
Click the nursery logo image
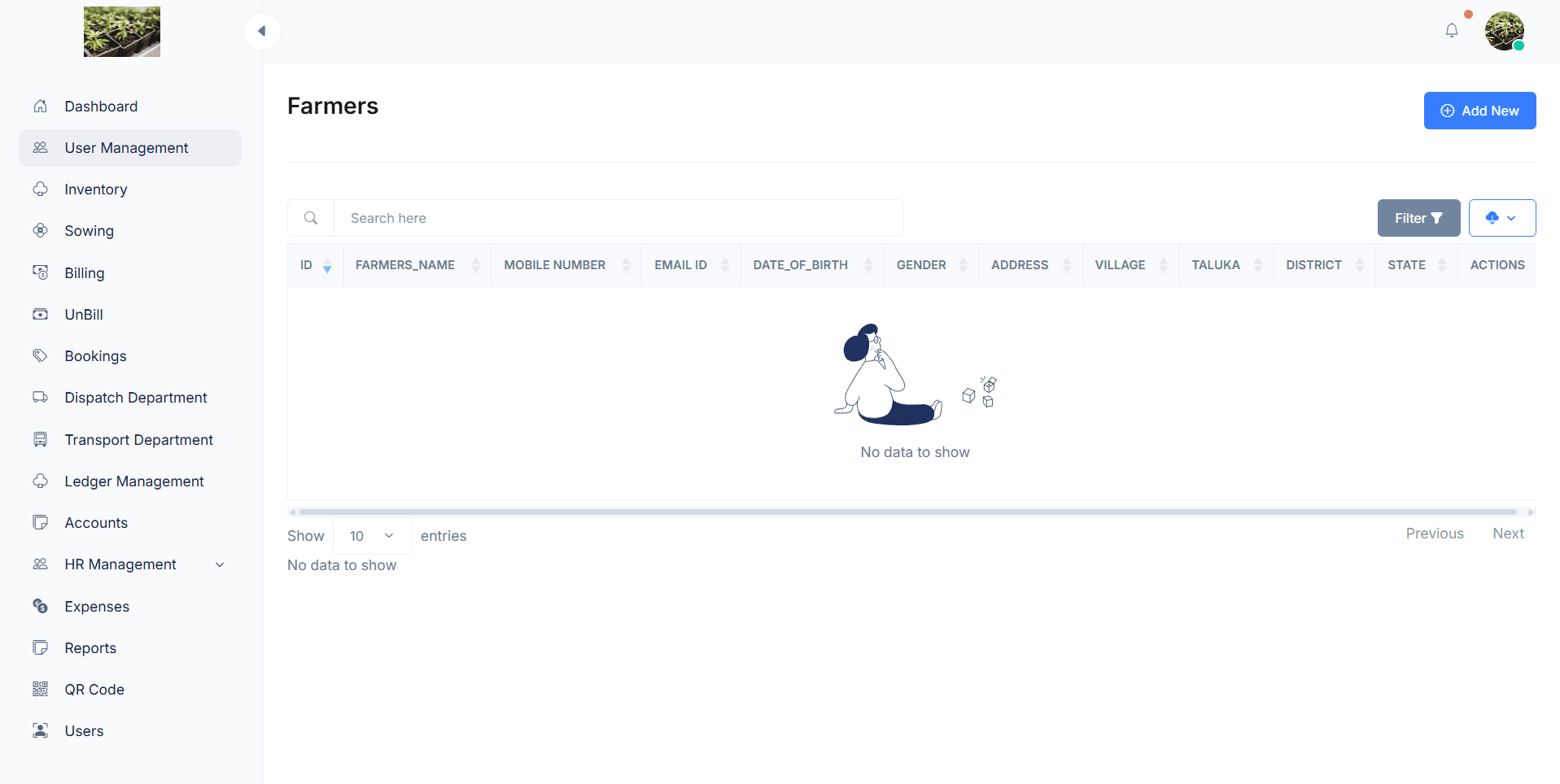coord(122,32)
